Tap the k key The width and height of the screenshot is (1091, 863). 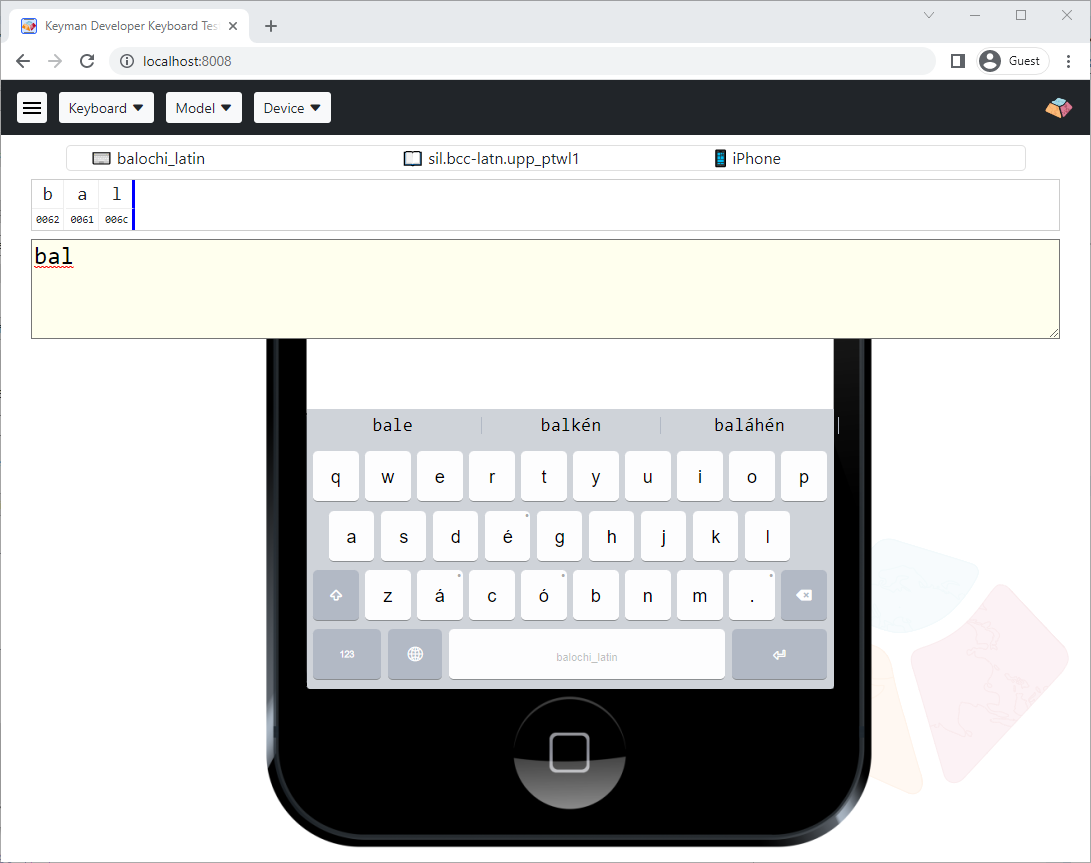[715, 537]
